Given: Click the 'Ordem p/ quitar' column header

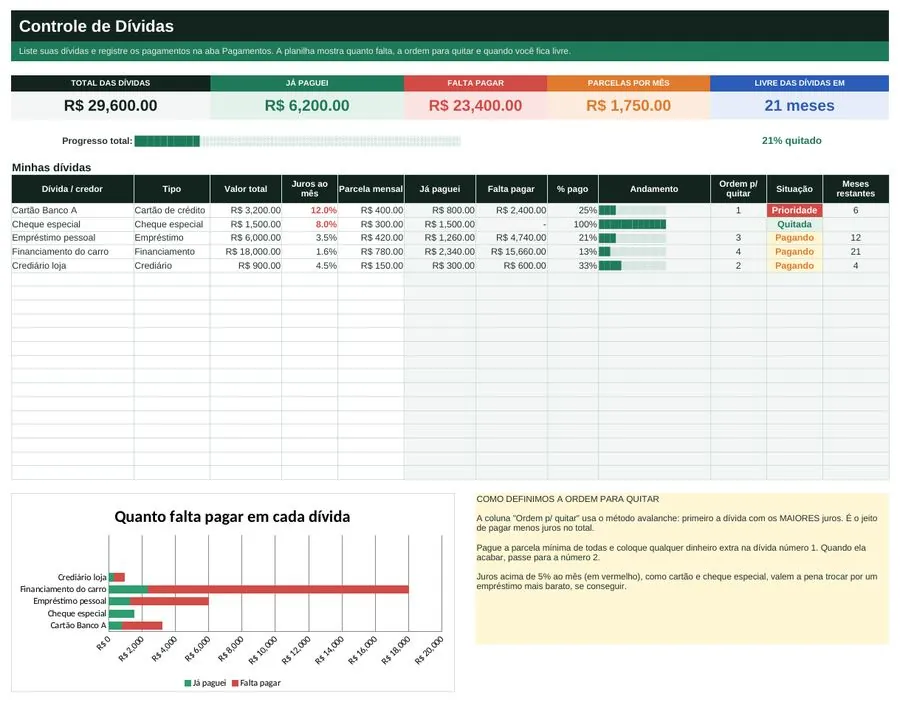Looking at the screenshot, I should click(x=738, y=189).
